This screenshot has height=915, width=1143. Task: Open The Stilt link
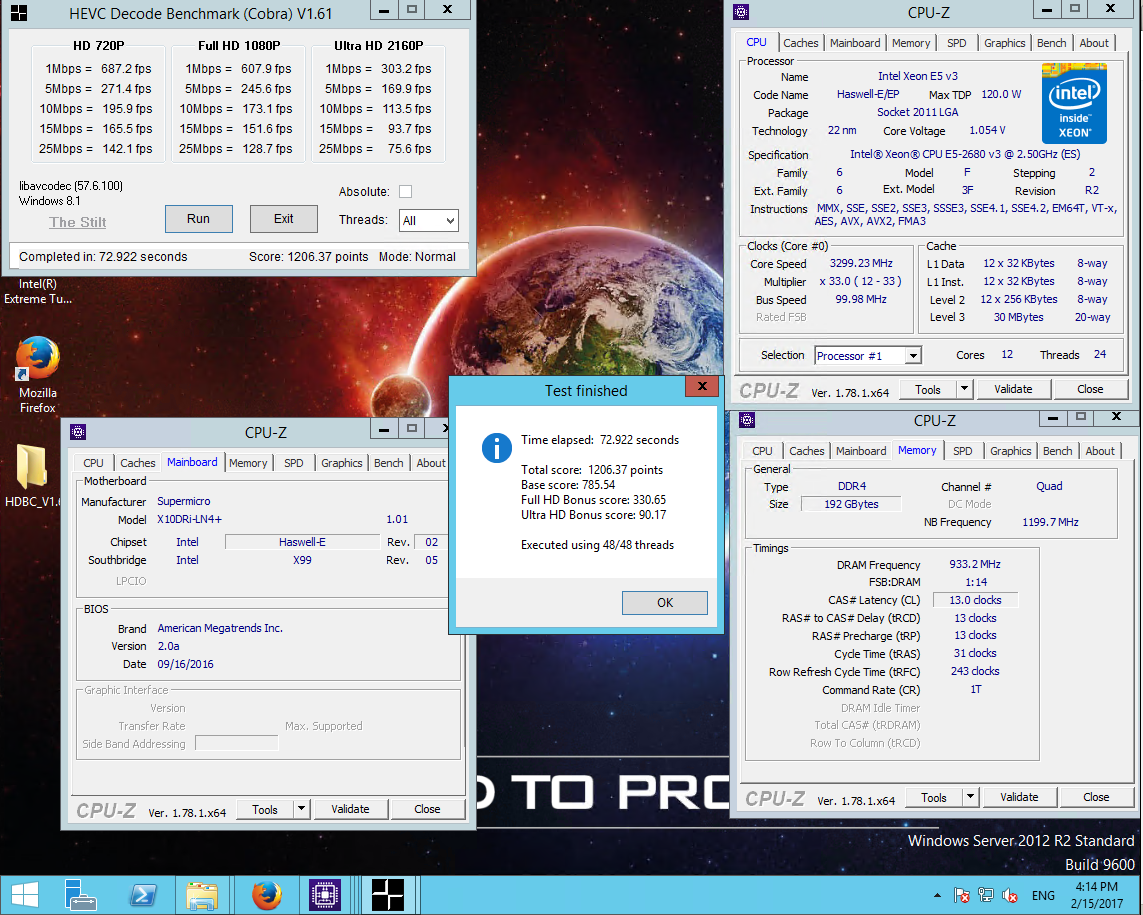(x=77, y=222)
